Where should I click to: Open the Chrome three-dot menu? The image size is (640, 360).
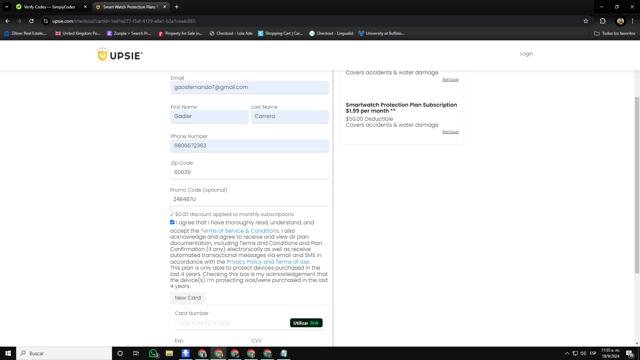coord(633,21)
